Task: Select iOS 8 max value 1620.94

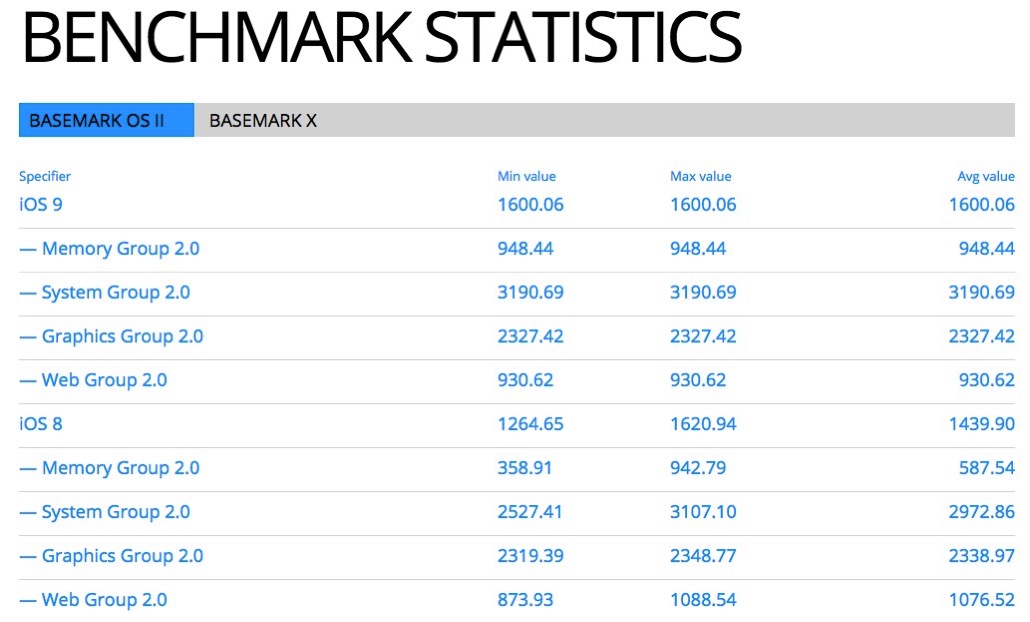Action: (x=704, y=424)
